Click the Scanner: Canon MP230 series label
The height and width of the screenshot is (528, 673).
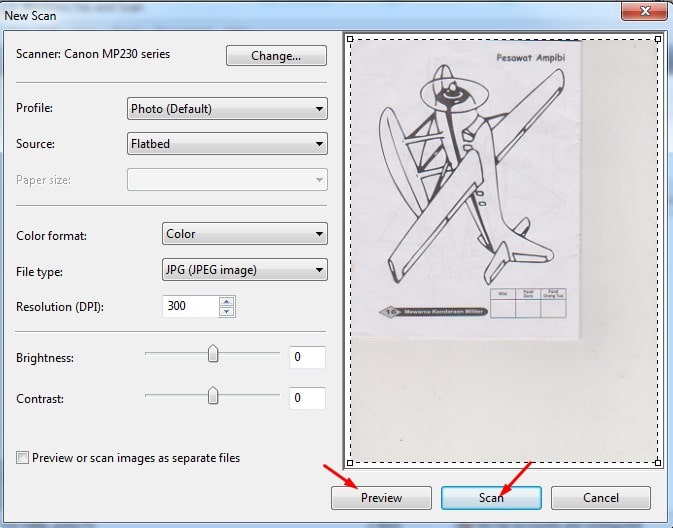(93, 54)
